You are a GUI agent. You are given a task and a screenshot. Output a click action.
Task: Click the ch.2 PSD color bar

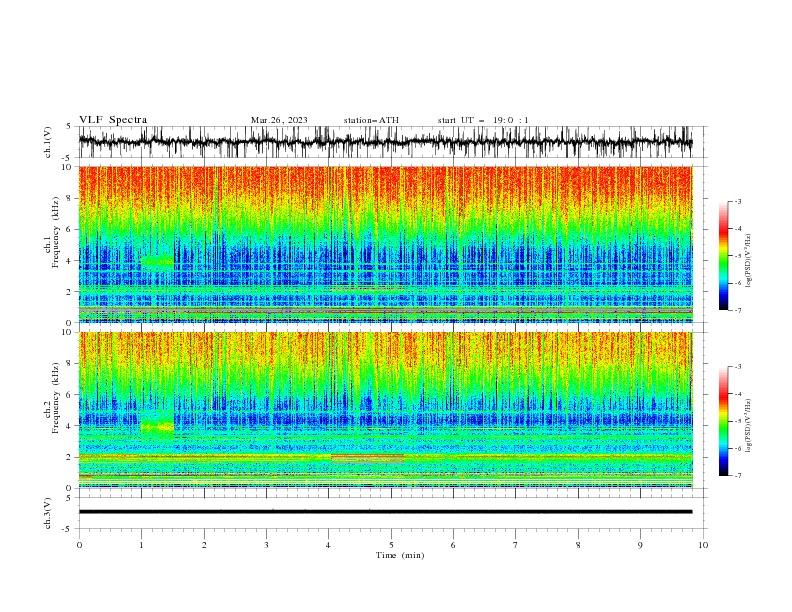(x=723, y=421)
